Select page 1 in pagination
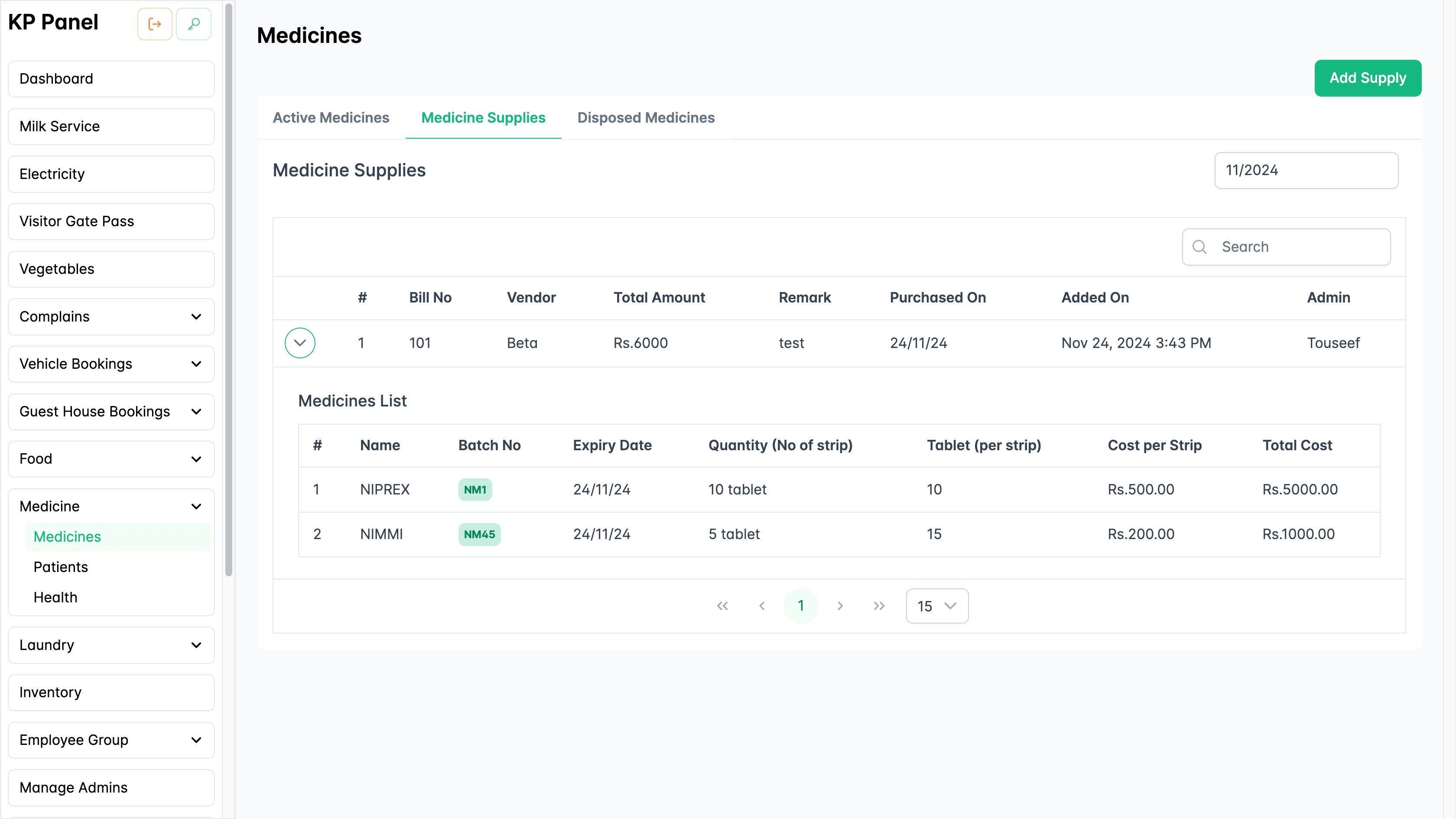Image resolution: width=1456 pixels, height=819 pixels. coord(801,605)
